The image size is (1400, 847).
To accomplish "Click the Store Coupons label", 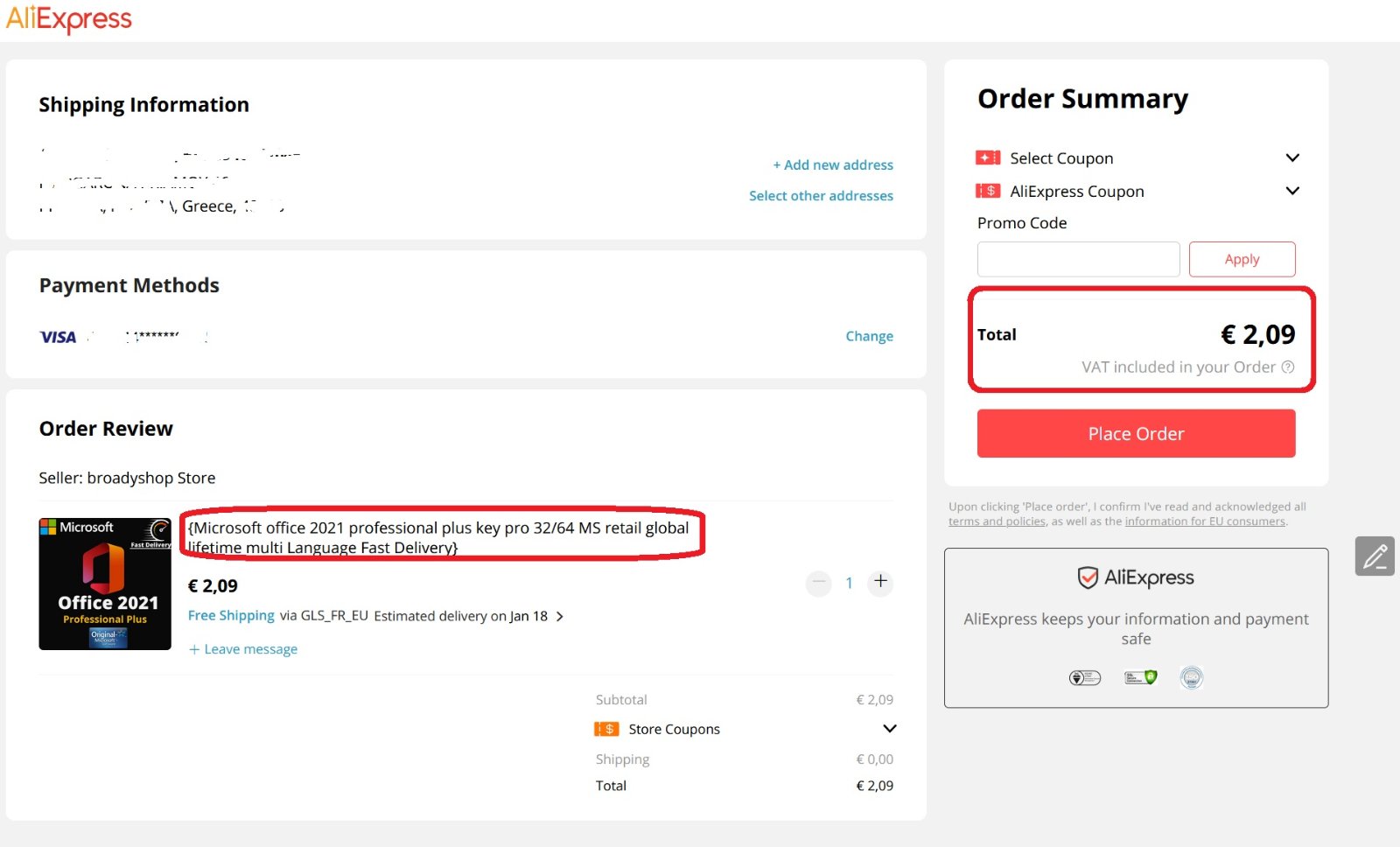I will [x=674, y=730].
